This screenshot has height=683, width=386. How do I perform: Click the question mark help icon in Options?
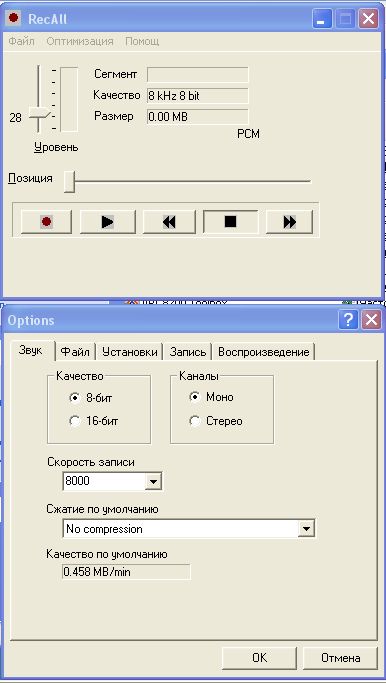click(x=348, y=320)
